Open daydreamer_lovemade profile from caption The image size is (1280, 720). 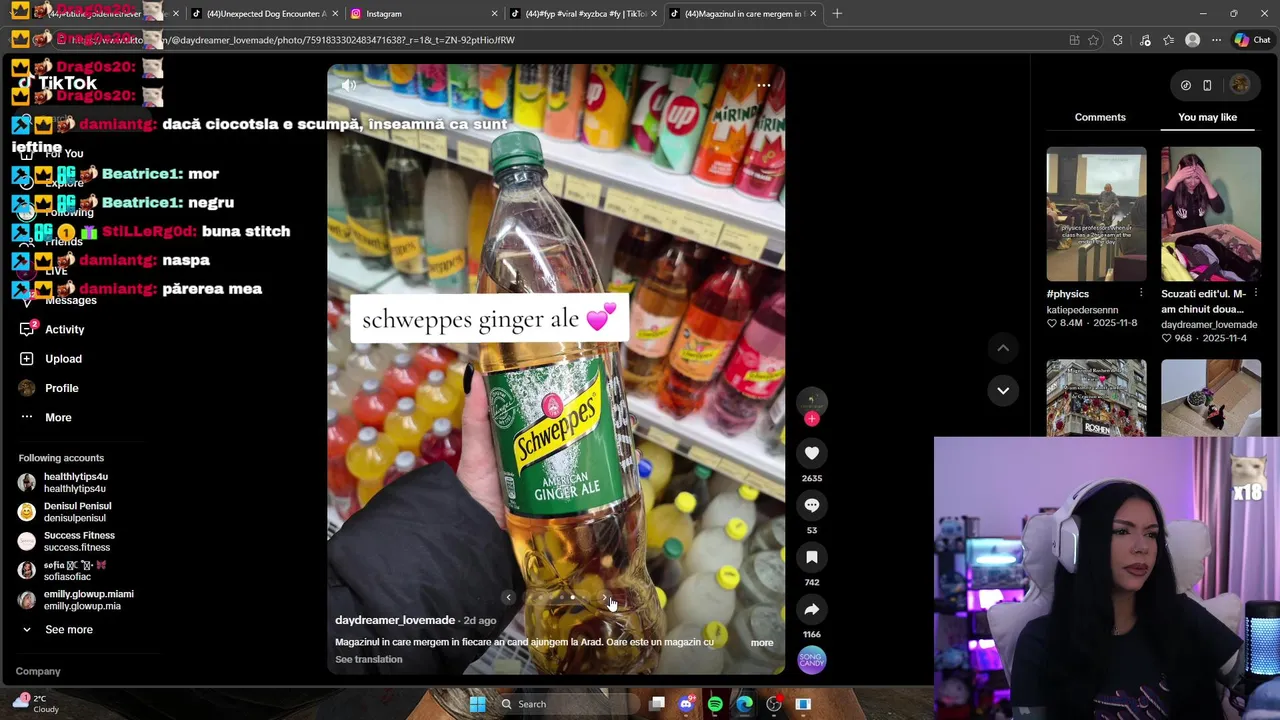(395, 621)
